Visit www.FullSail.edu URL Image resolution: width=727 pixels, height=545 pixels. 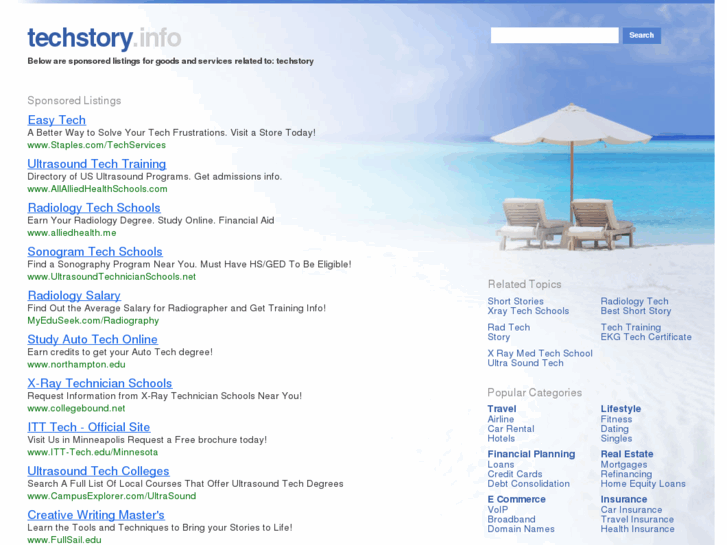[x=64, y=539]
